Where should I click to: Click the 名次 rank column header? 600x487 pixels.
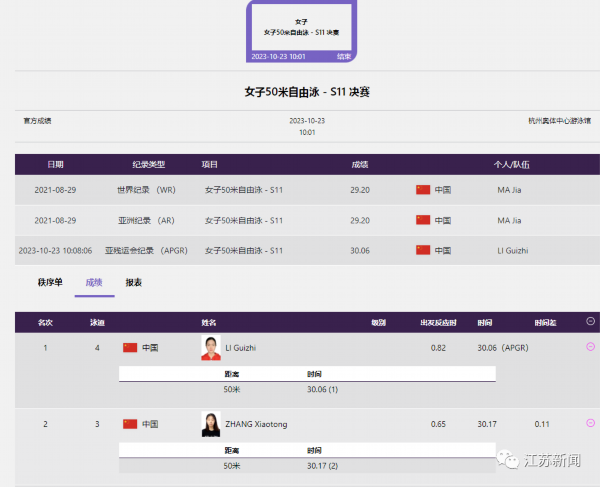point(45,323)
